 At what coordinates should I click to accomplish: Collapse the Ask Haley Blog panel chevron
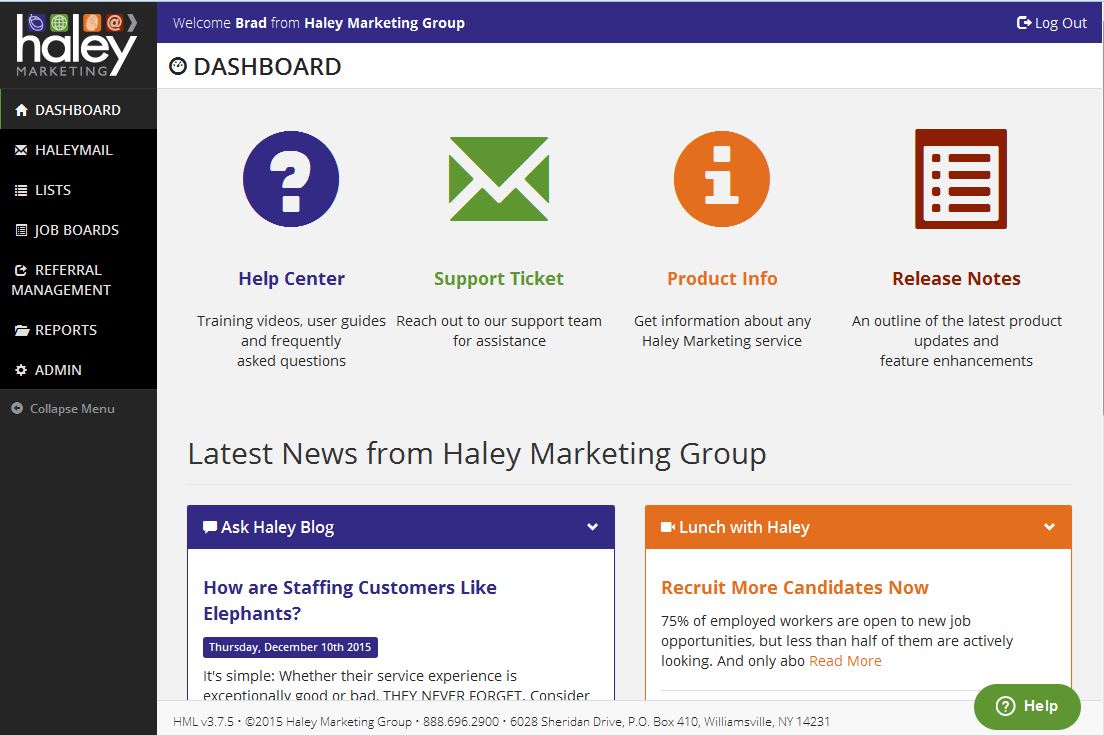pyautogui.click(x=593, y=527)
